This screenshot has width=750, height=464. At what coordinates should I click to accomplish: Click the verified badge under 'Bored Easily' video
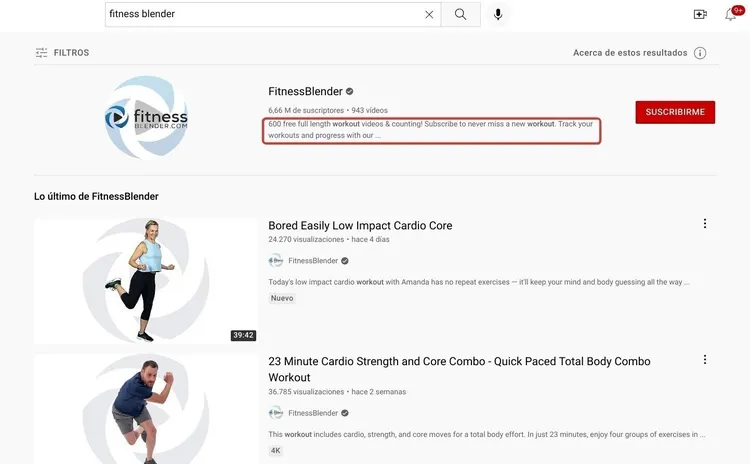[345, 261]
